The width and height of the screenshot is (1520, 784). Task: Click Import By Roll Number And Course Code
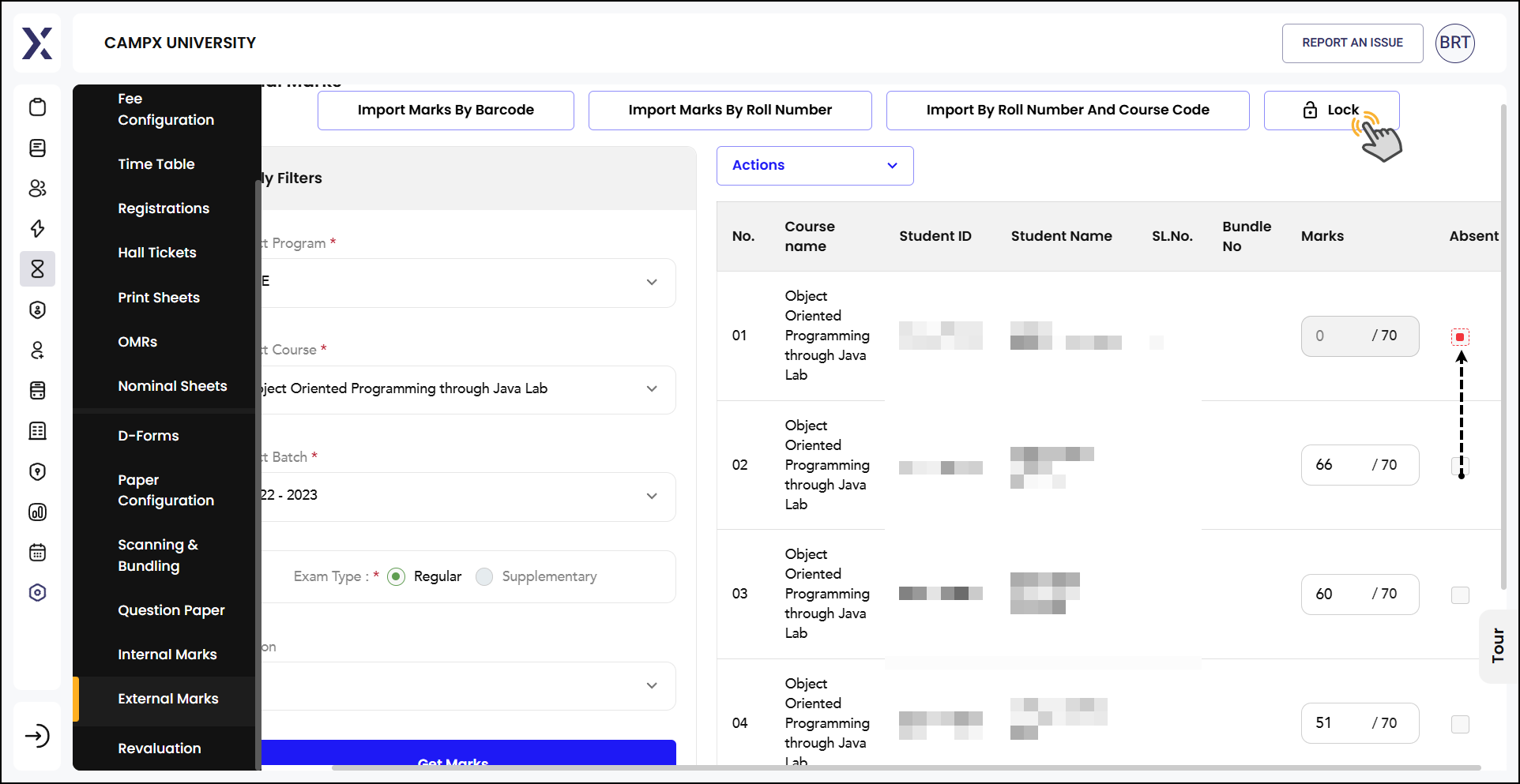click(1067, 111)
